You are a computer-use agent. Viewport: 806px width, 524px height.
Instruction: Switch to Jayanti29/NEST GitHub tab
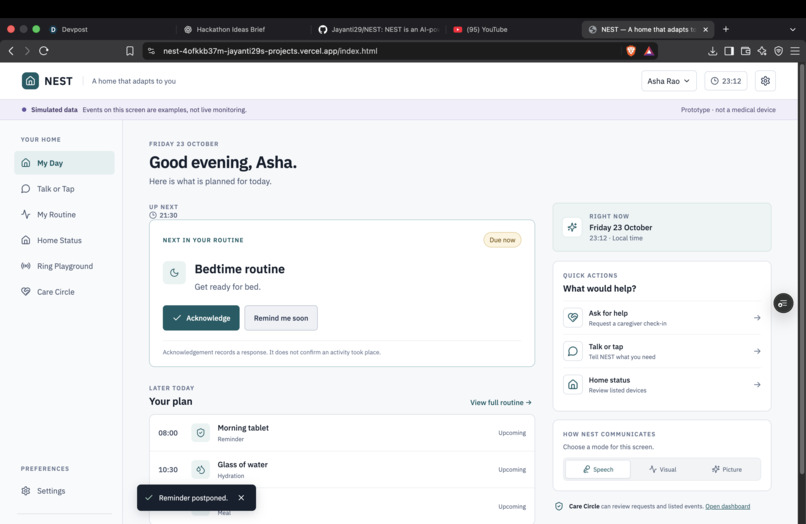[379, 29]
